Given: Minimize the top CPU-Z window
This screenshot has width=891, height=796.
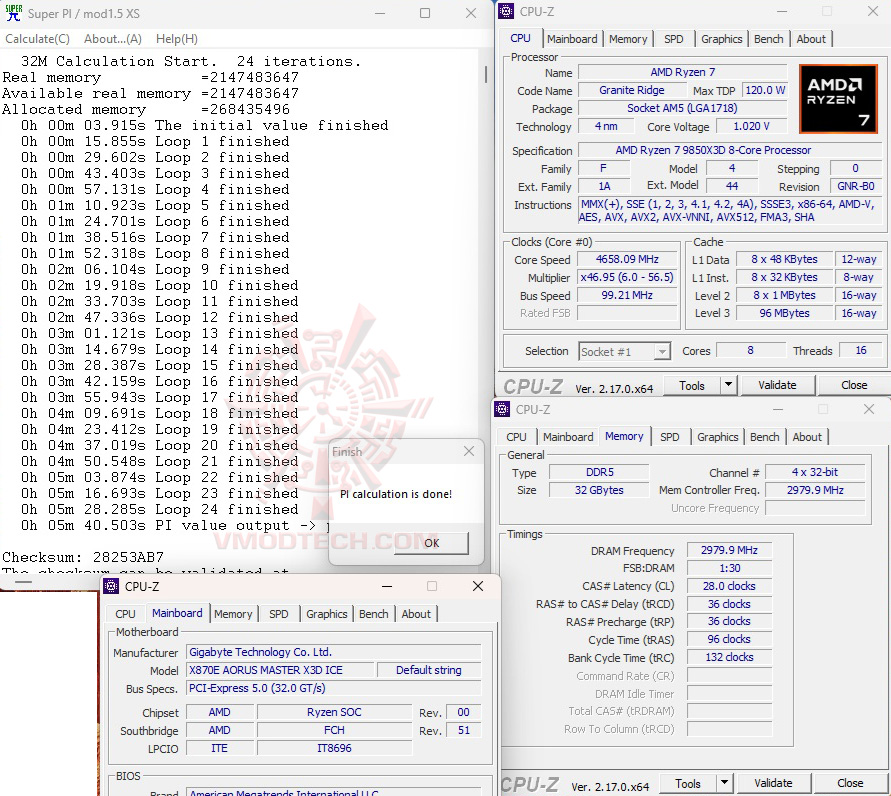Looking at the screenshot, I should click(782, 11).
